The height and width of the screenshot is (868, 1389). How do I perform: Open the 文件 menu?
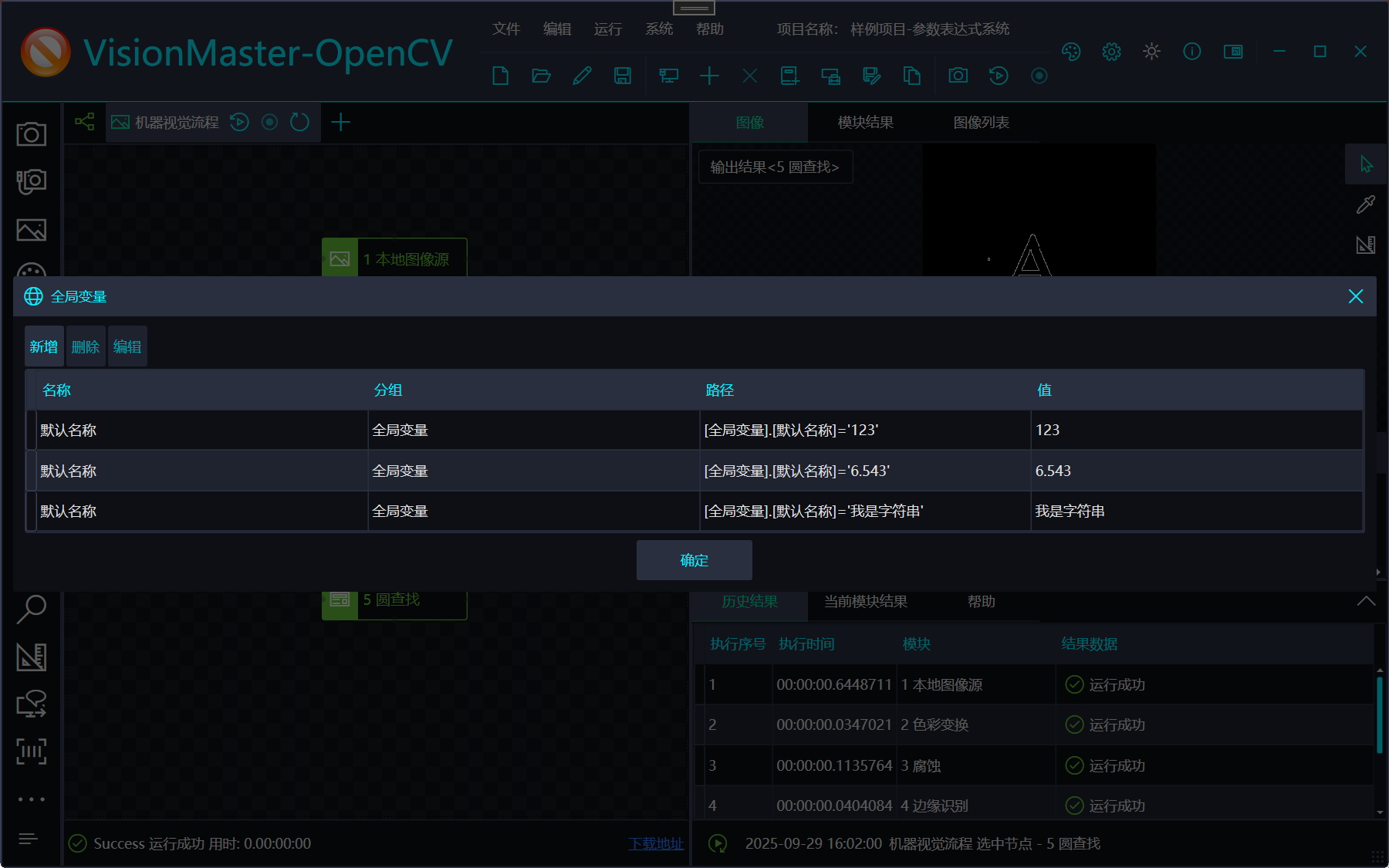click(x=506, y=29)
